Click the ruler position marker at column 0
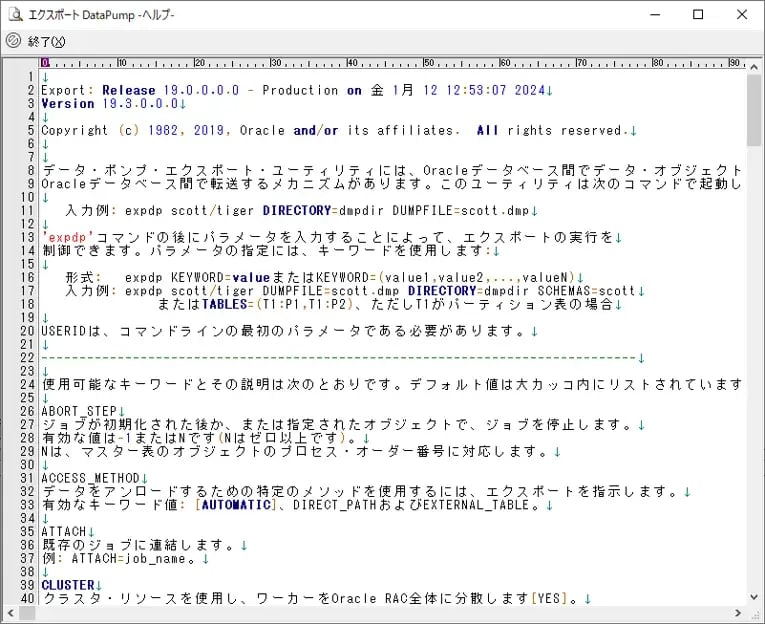The width and height of the screenshot is (765, 624). pyautogui.click(x=45, y=63)
